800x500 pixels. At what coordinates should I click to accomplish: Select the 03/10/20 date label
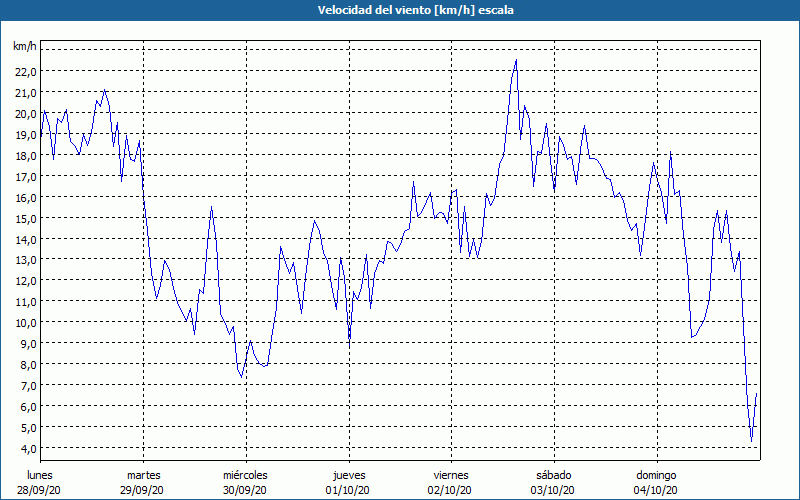click(553, 490)
